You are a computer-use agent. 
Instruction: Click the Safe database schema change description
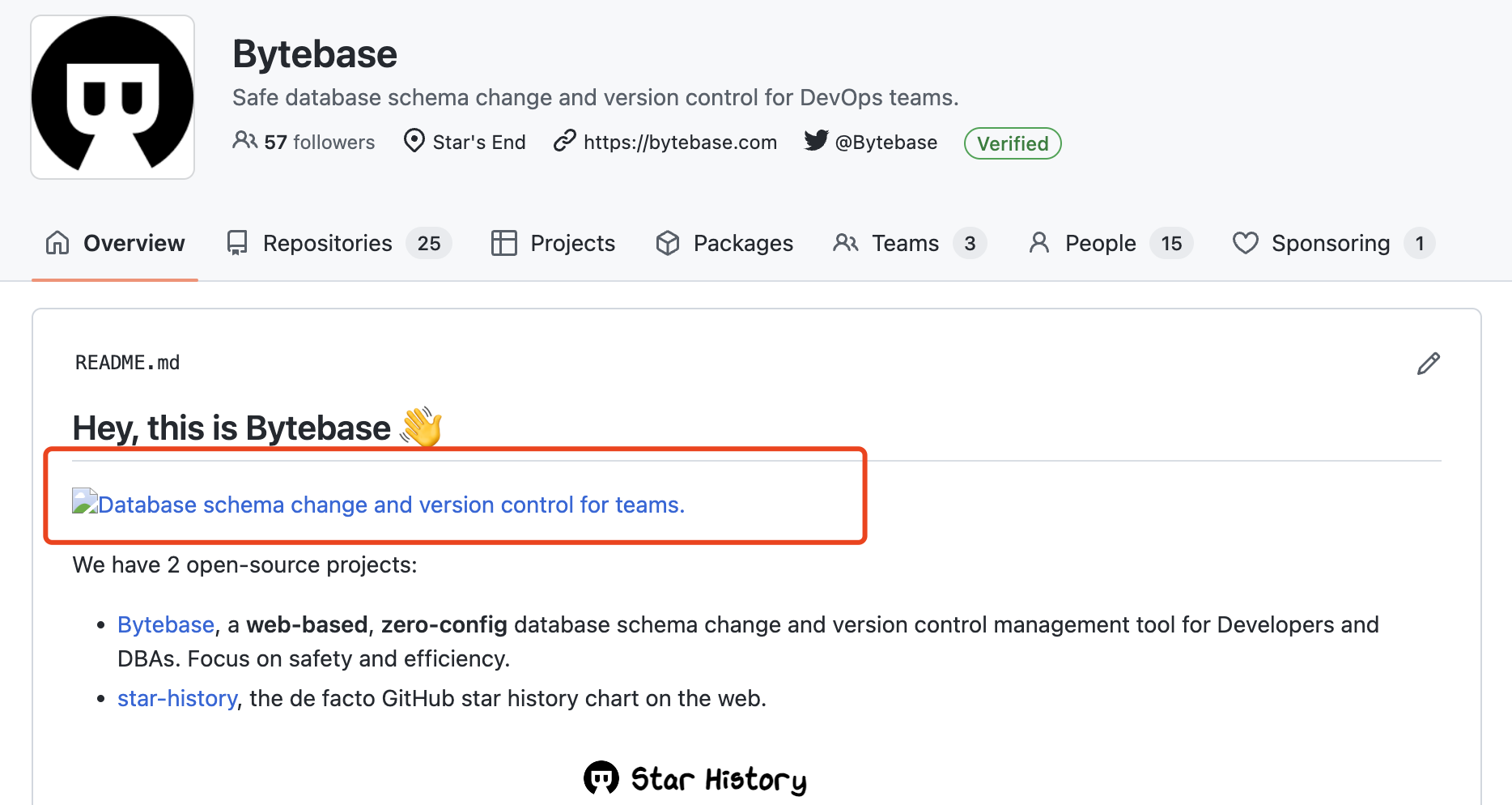[596, 97]
